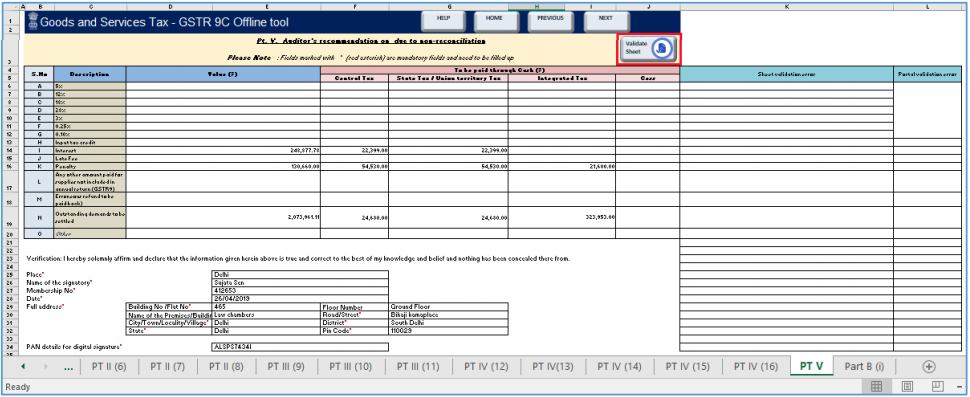The width and height of the screenshot is (970, 397).
Task: Open the PT II (6) sheet tab
Action: tap(109, 366)
